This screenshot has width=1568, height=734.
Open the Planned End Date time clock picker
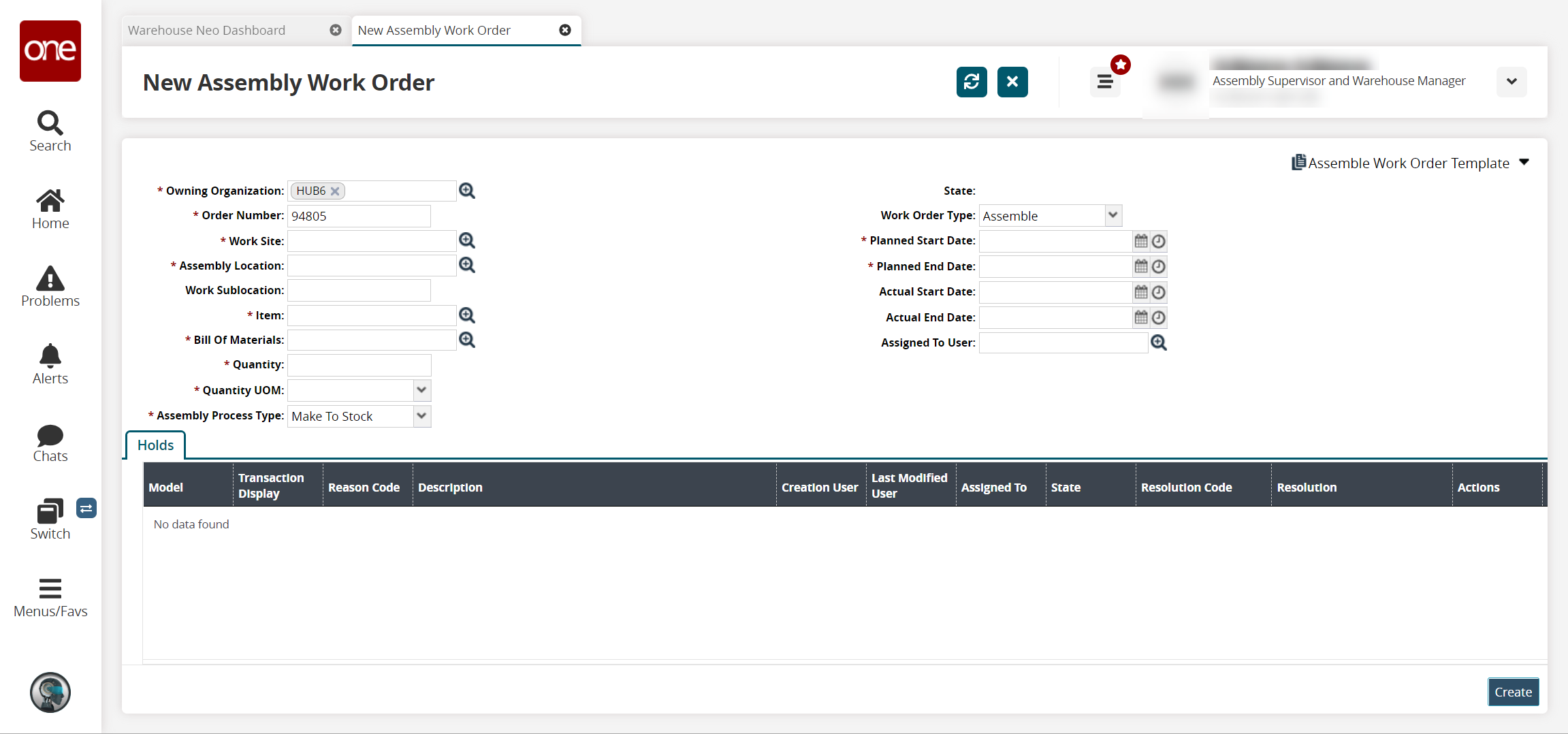click(1158, 266)
